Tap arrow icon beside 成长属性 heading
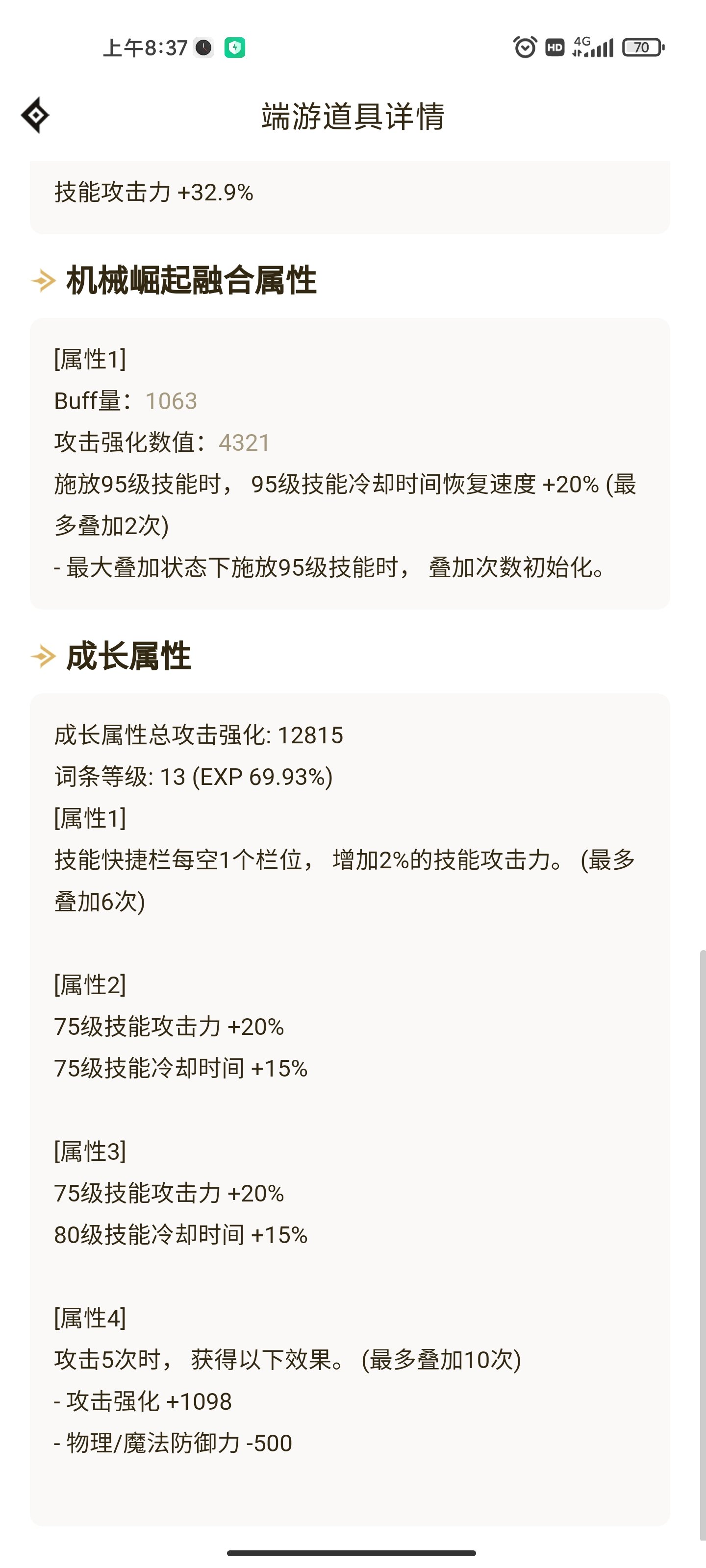706x1568 pixels. (x=43, y=656)
